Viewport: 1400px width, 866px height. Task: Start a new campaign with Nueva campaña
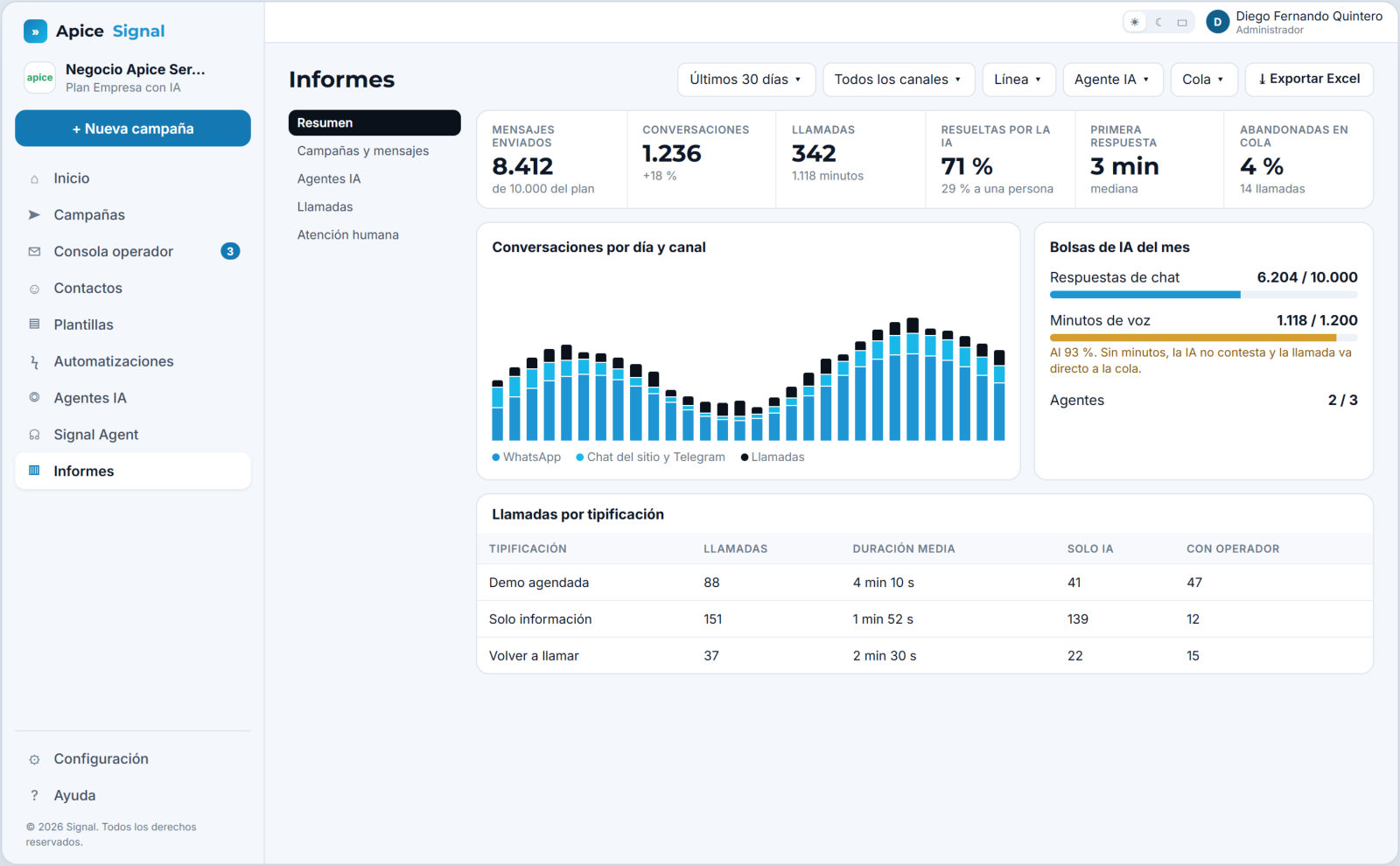tap(133, 129)
